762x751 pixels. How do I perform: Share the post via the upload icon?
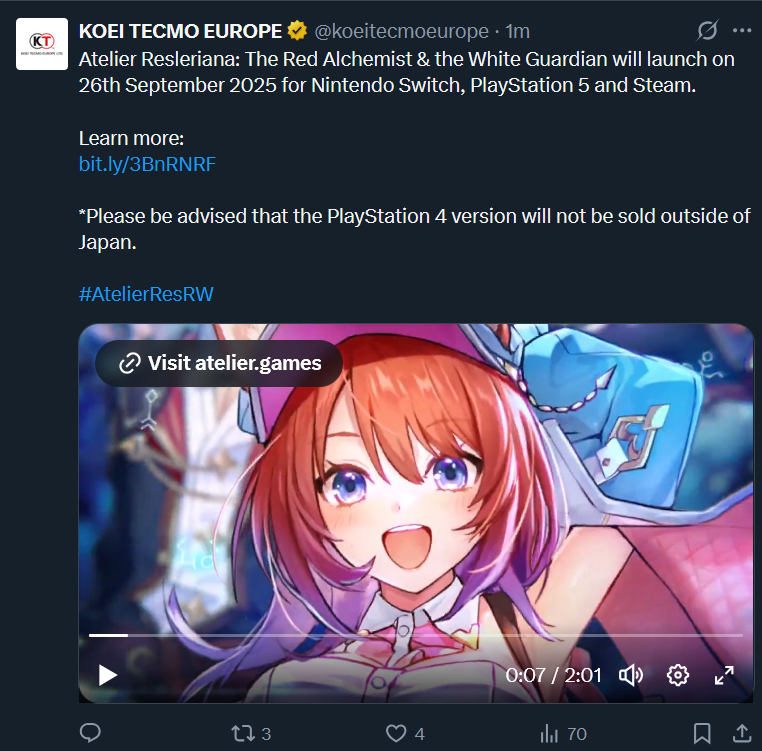coord(742,733)
